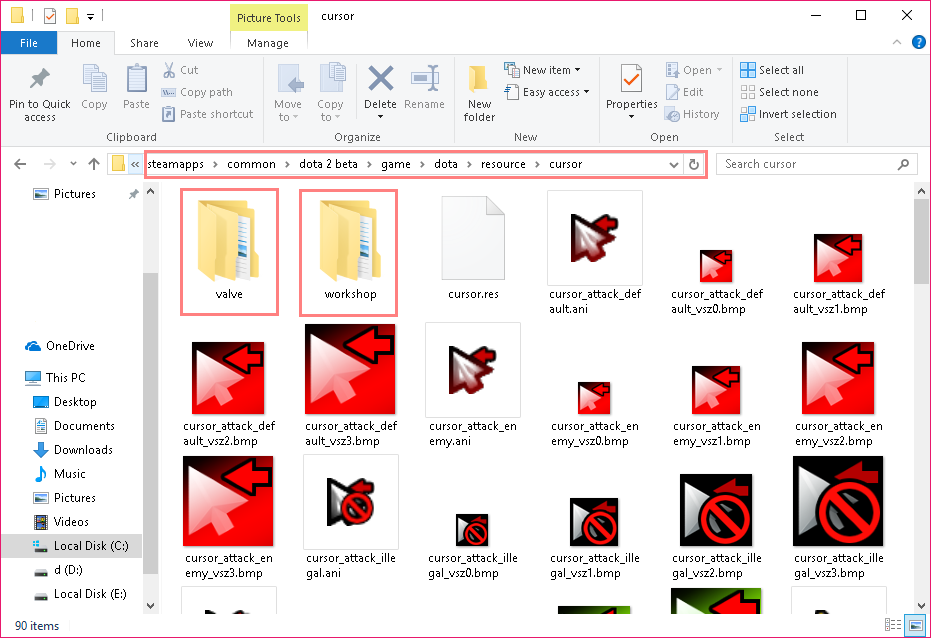
Task: Click the Open ribbon command
Action: pyautogui.click(x=694, y=70)
